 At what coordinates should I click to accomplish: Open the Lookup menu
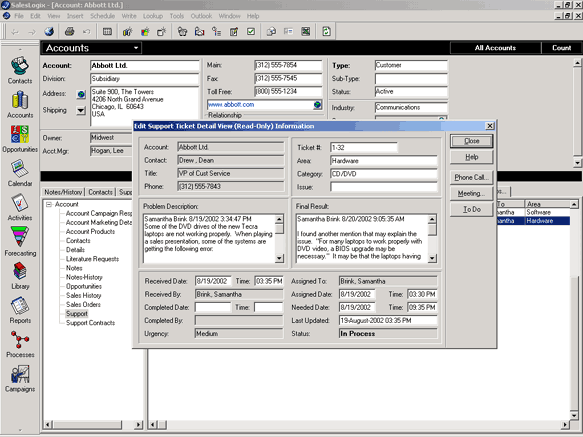153,16
